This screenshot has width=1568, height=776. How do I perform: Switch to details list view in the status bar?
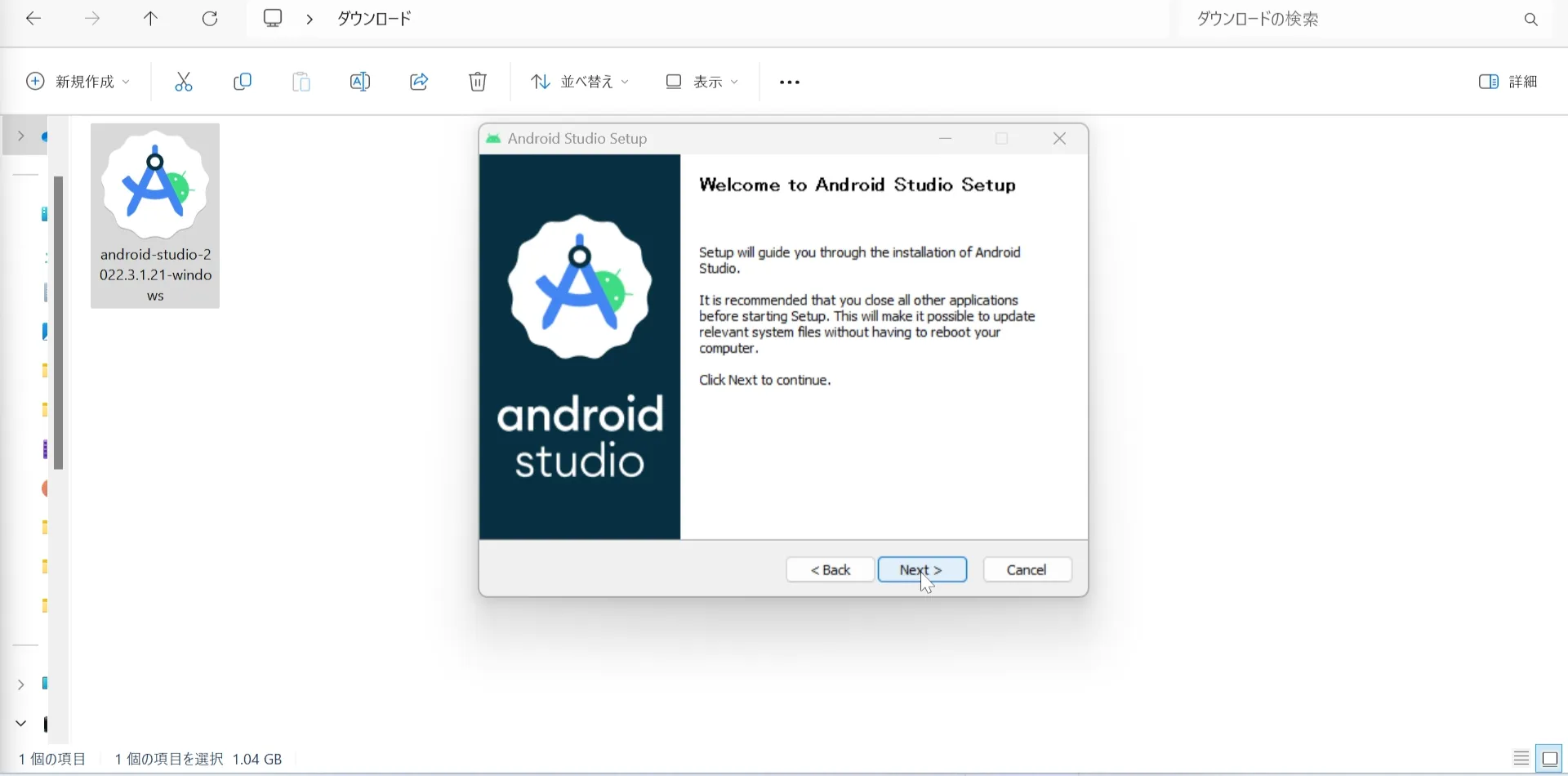(x=1521, y=759)
